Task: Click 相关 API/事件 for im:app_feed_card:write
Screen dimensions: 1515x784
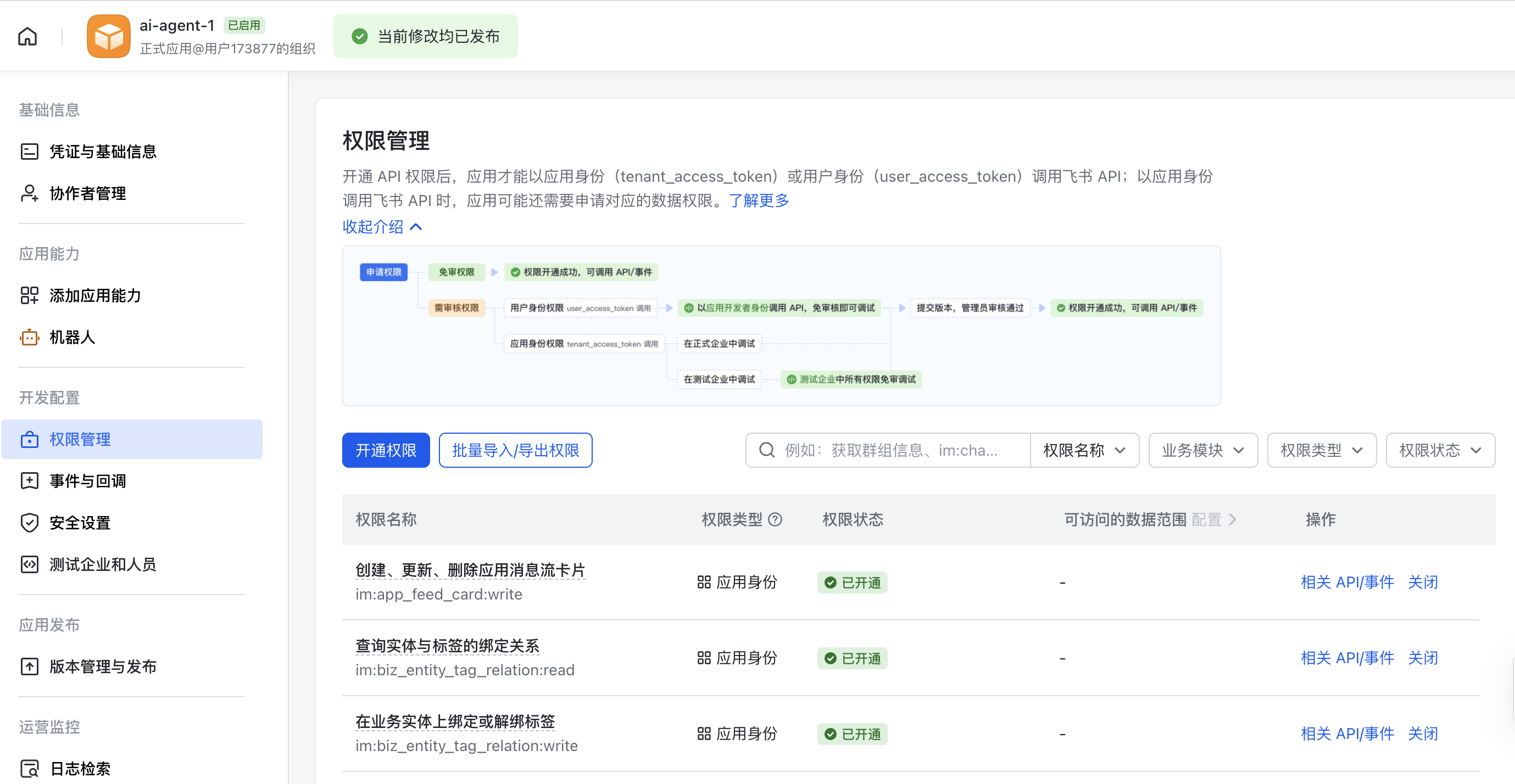Action: [x=1347, y=583]
